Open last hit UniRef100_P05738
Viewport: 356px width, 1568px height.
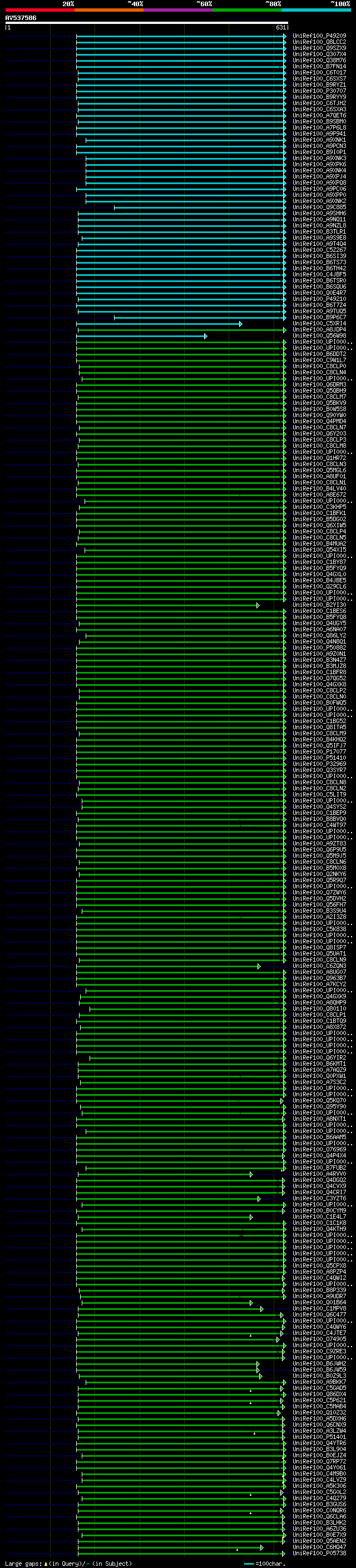tap(319, 1553)
